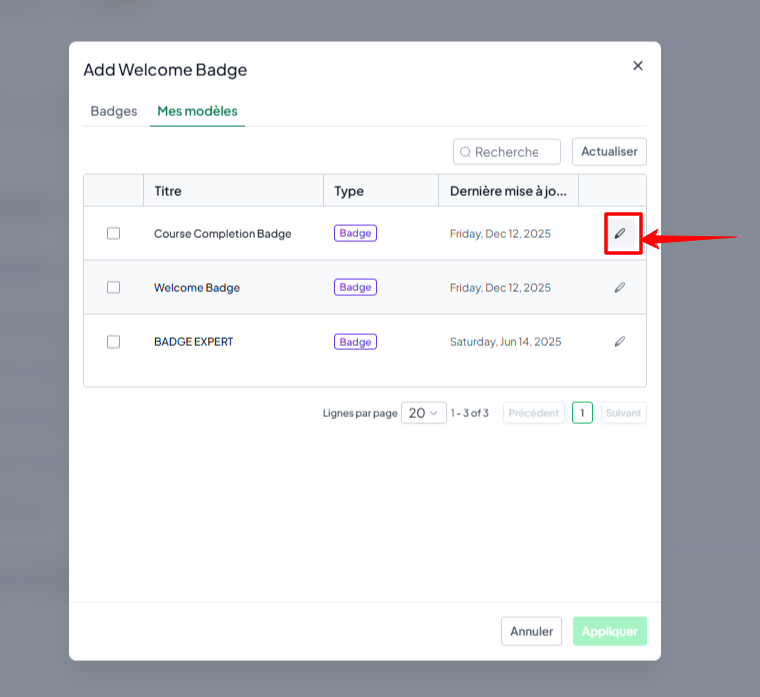The width and height of the screenshot is (760, 697).
Task: Confirm selection with Appliquer
Action: [610, 631]
